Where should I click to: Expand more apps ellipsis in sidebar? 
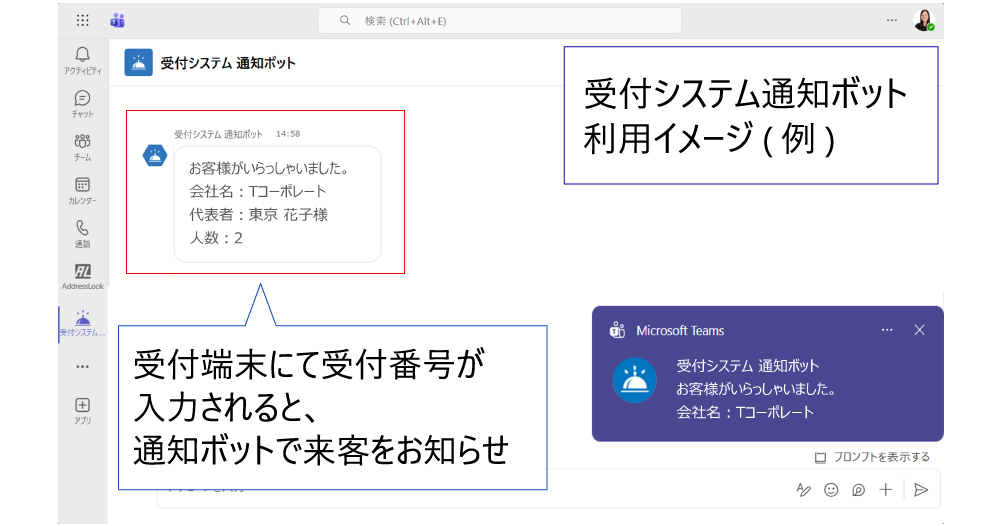(x=83, y=366)
